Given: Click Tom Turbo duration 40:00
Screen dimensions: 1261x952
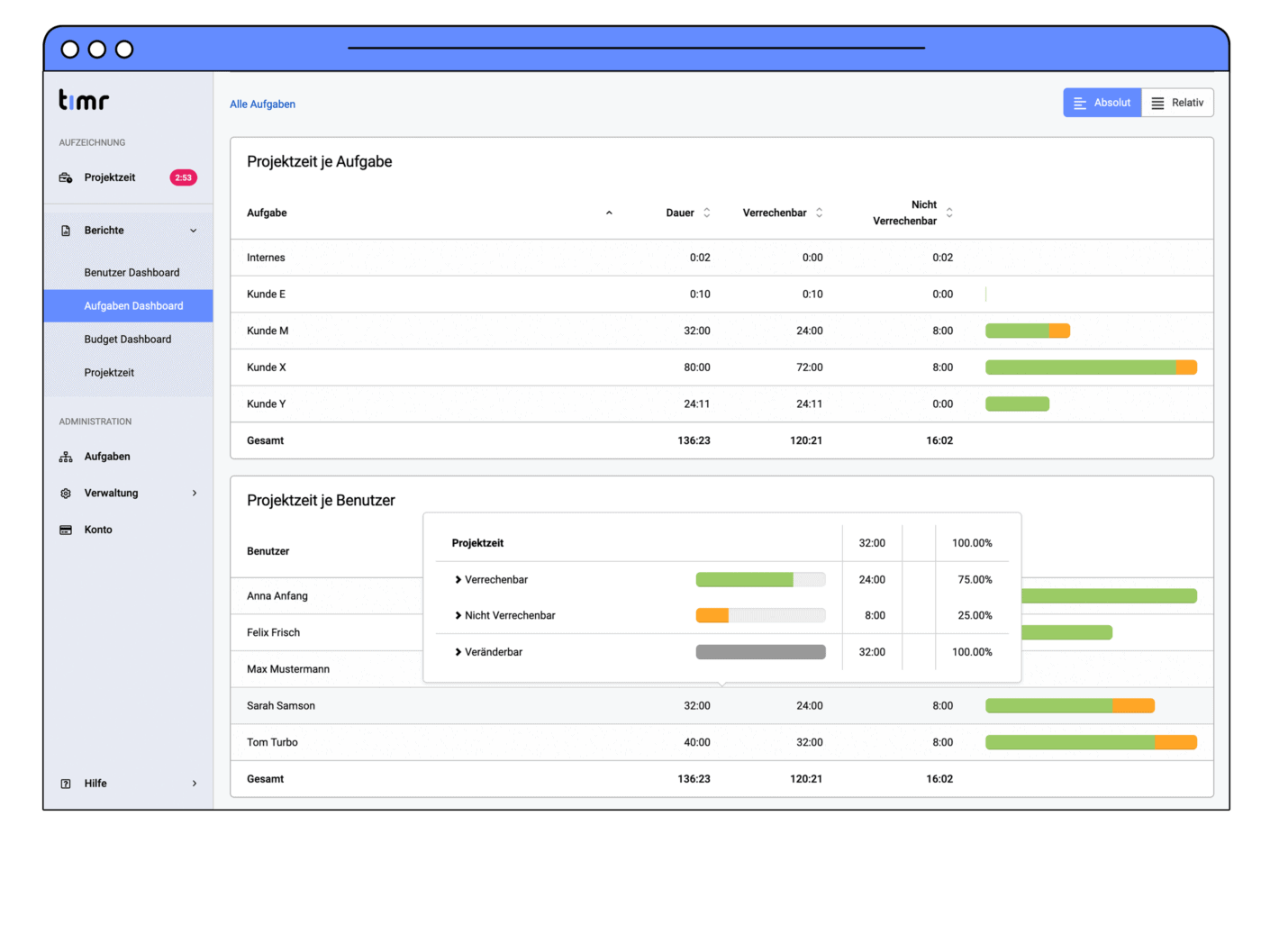Looking at the screenshot, I should (x=697, y=743).
